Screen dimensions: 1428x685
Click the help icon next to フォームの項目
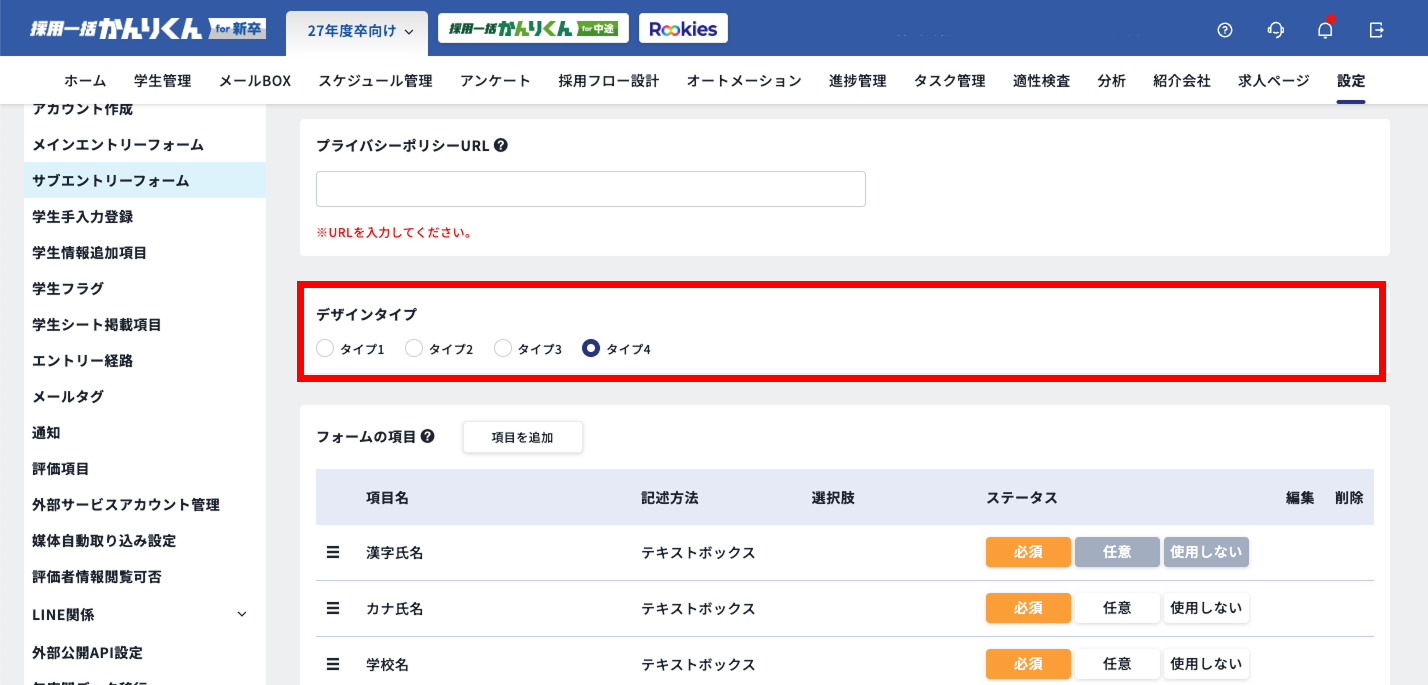[x=430, y=436]
